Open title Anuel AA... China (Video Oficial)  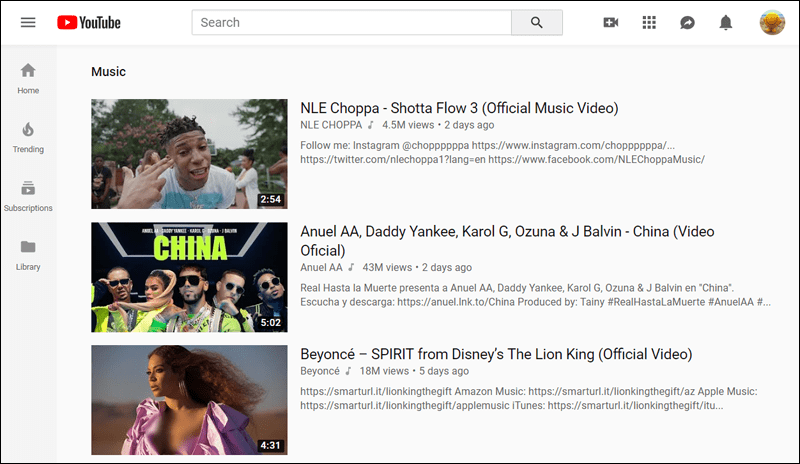[x=507, y=241]
